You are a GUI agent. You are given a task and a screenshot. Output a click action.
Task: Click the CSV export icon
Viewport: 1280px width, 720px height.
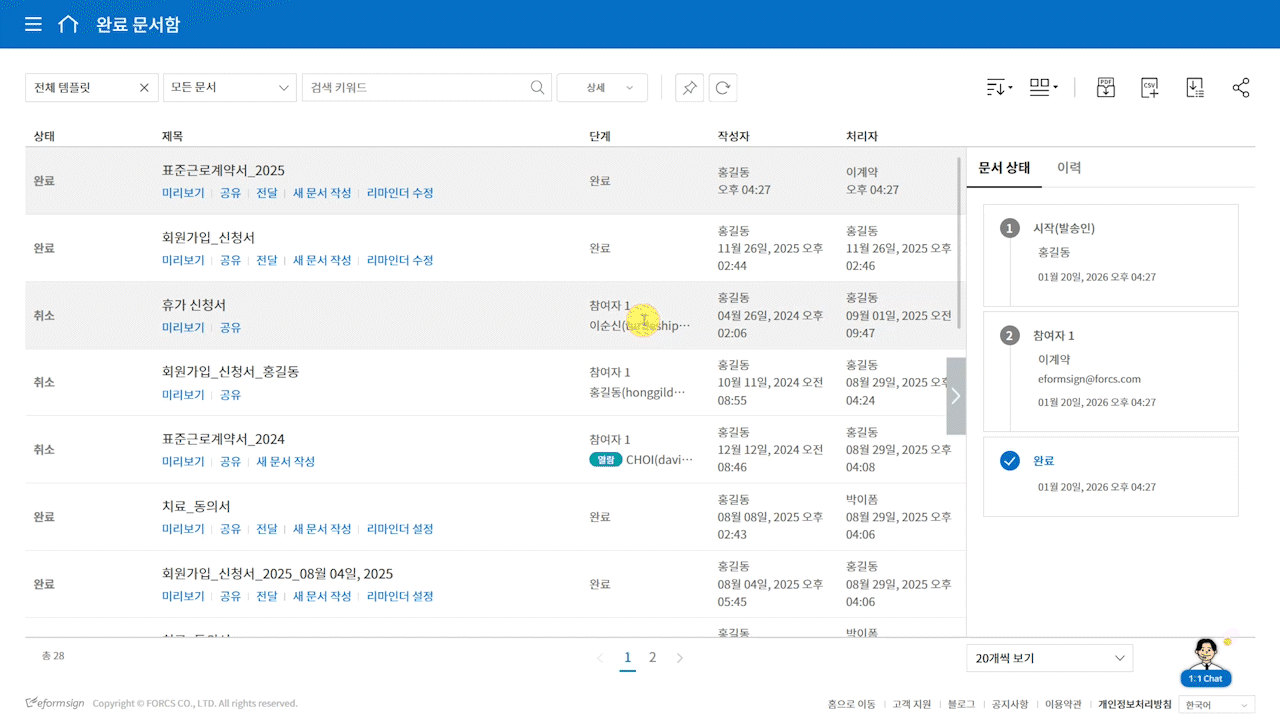pyautogui.click(x=1150, y=88)
